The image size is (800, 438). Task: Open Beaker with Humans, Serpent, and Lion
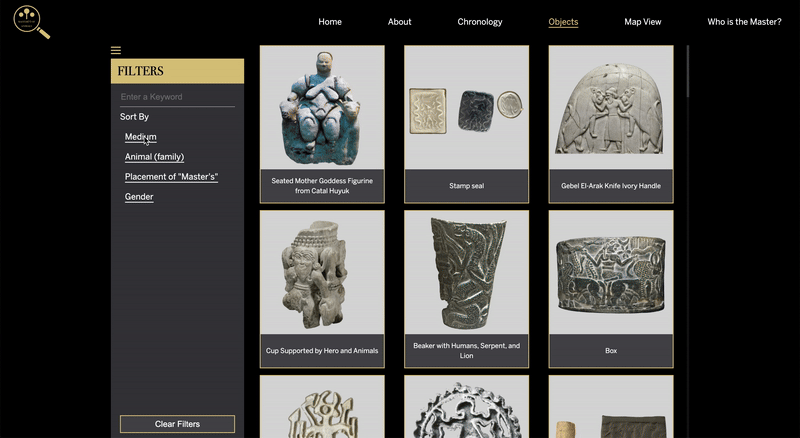466,289
